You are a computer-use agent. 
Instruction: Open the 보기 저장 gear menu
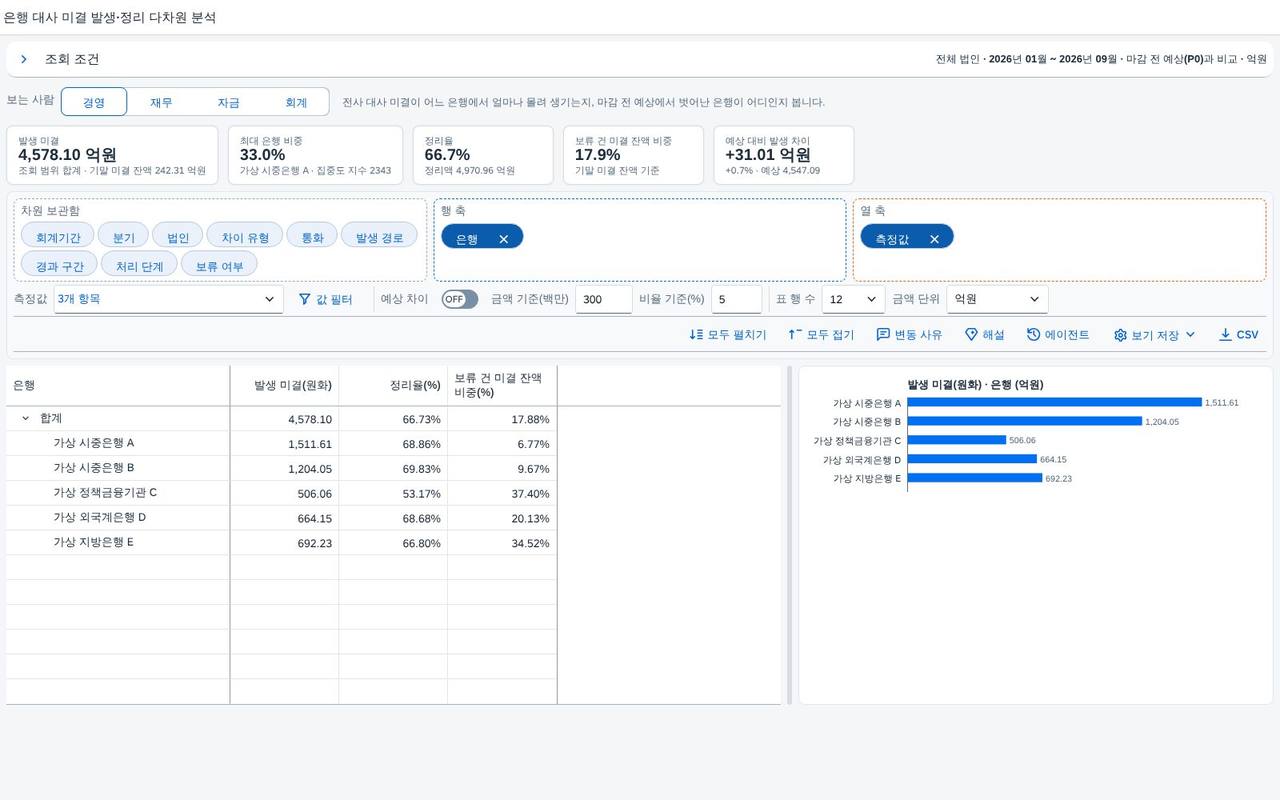pyautogui.click(x=1155, y=335)
